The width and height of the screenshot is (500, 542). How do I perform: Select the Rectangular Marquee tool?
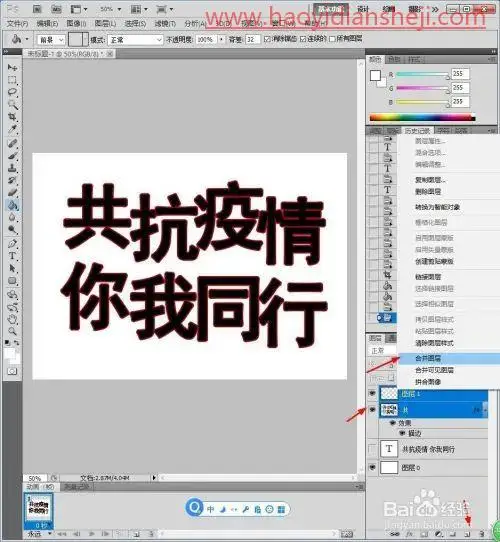coord(12,80)
